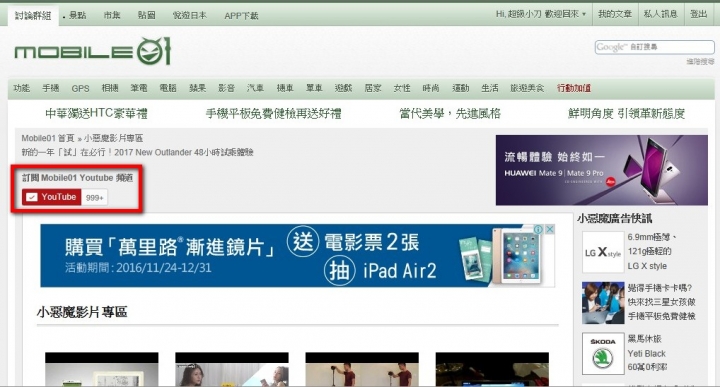This screenshot has width=720, height=387.
Task: Open the 時尚 category menu
Action: point(431,88)
